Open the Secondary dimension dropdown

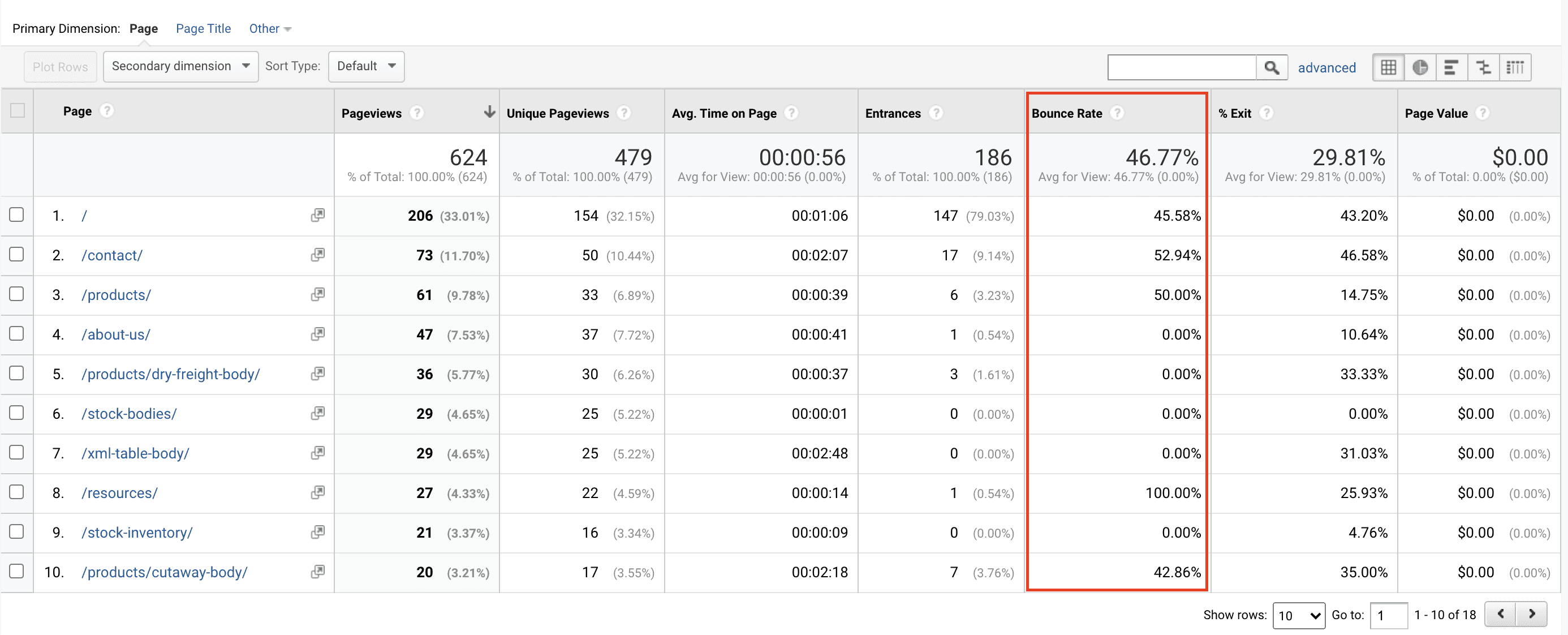click(x=180, y=66)
